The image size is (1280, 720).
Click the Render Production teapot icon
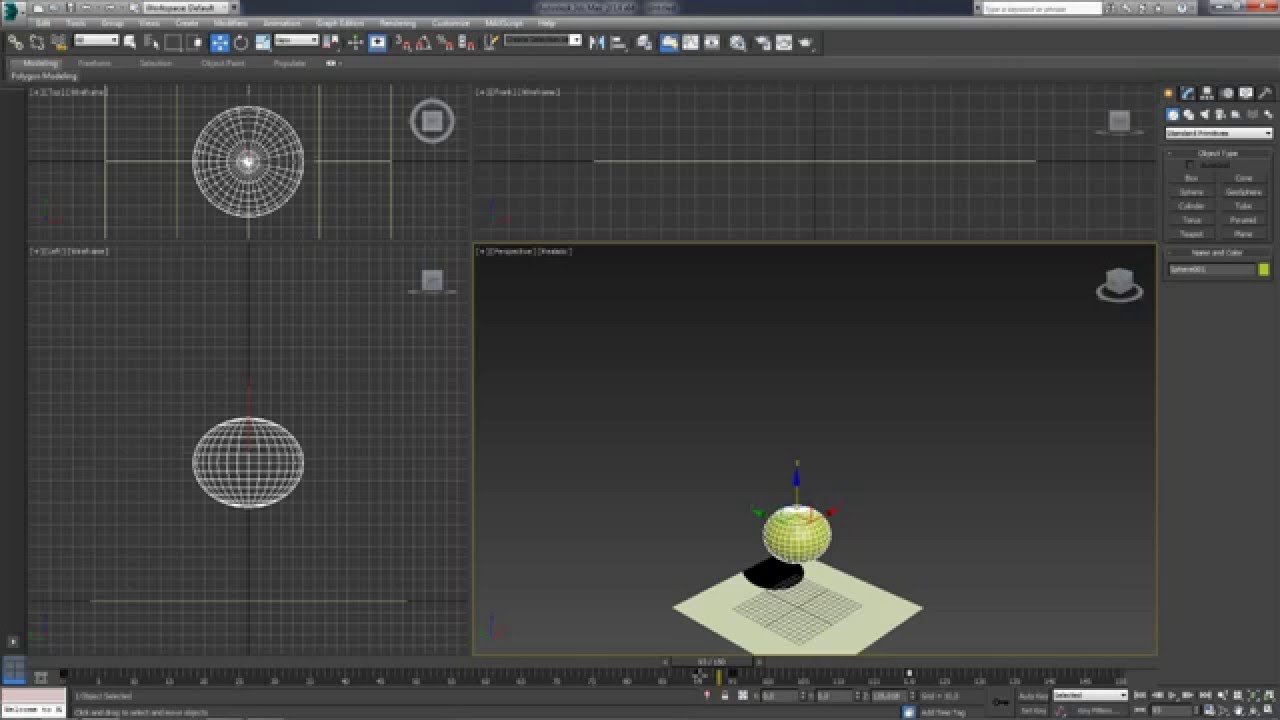[806, 42]
